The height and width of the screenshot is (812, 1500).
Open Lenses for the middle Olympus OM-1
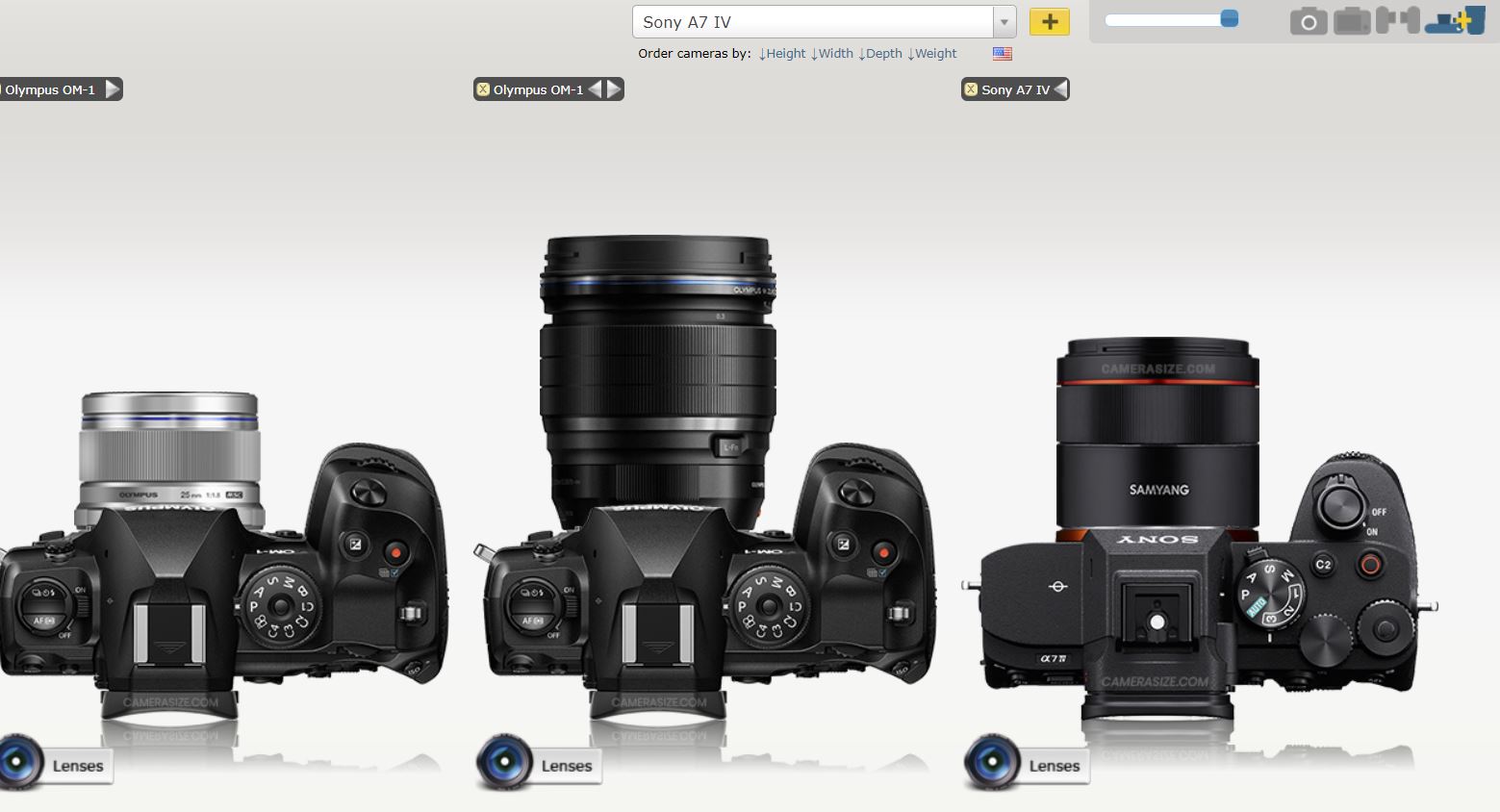540,765
